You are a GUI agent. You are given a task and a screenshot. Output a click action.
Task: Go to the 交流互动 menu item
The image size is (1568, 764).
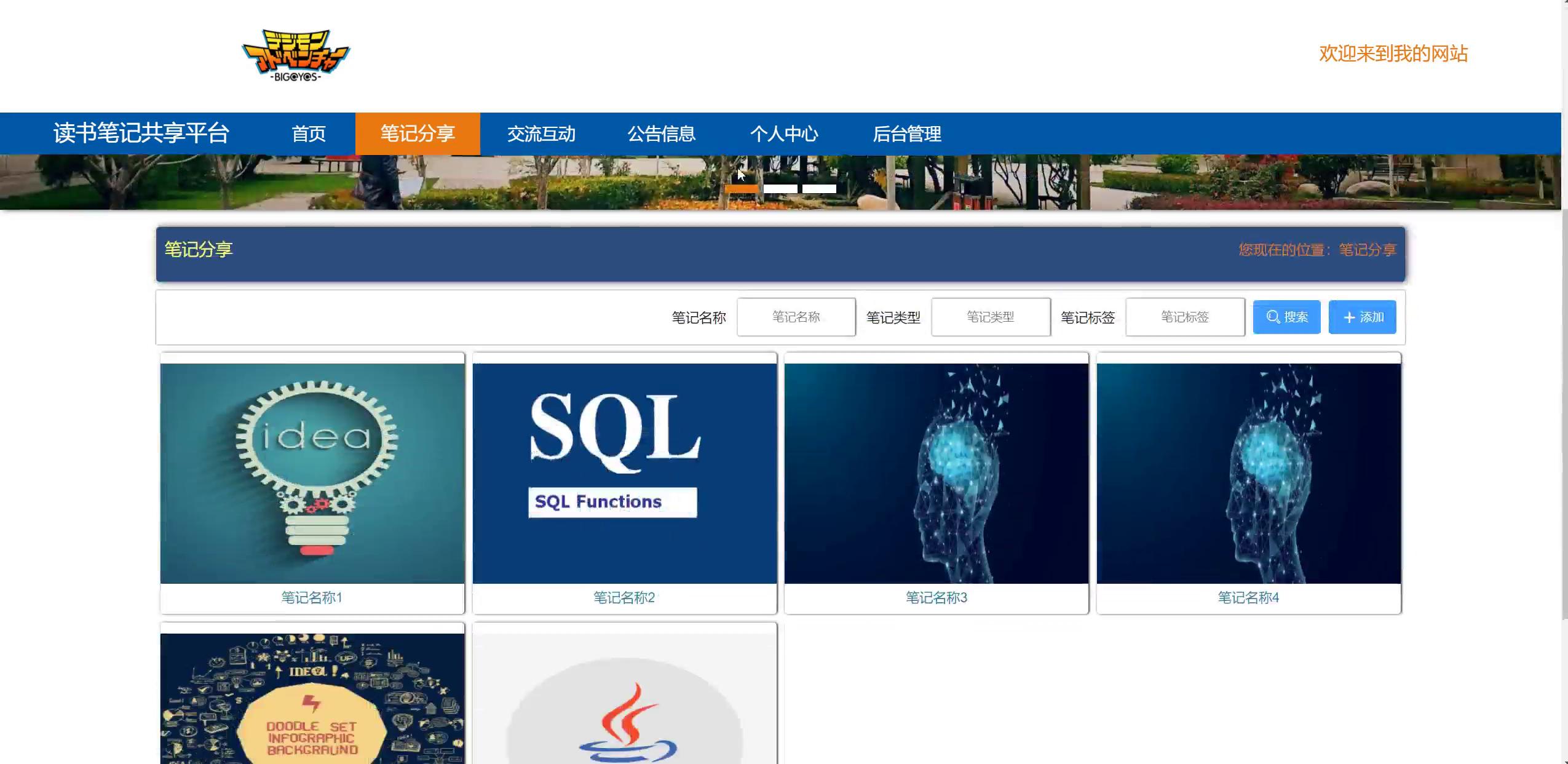[x=541, y=133]
